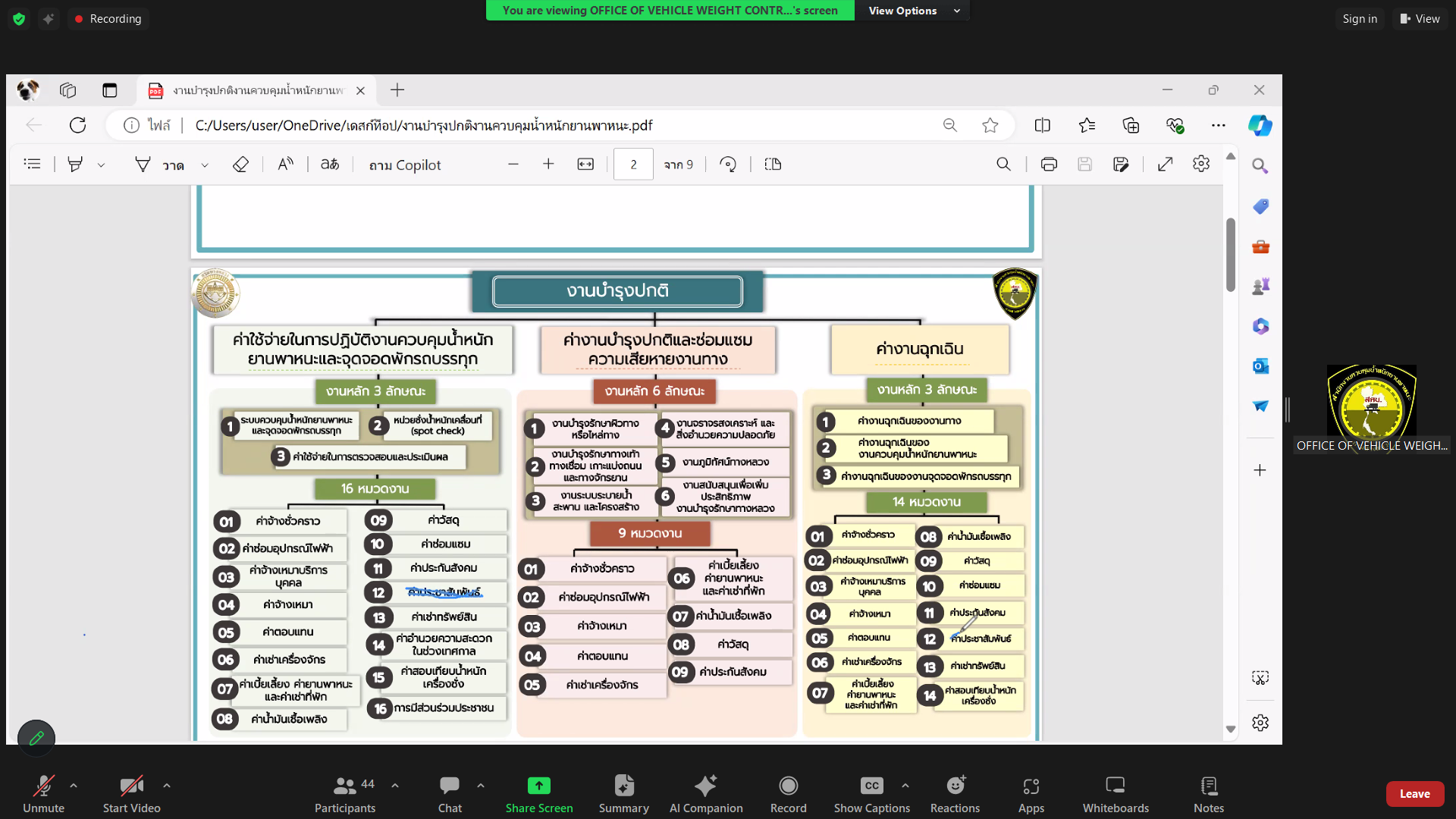Click the rotate page icon

click(x=728, y=165)
